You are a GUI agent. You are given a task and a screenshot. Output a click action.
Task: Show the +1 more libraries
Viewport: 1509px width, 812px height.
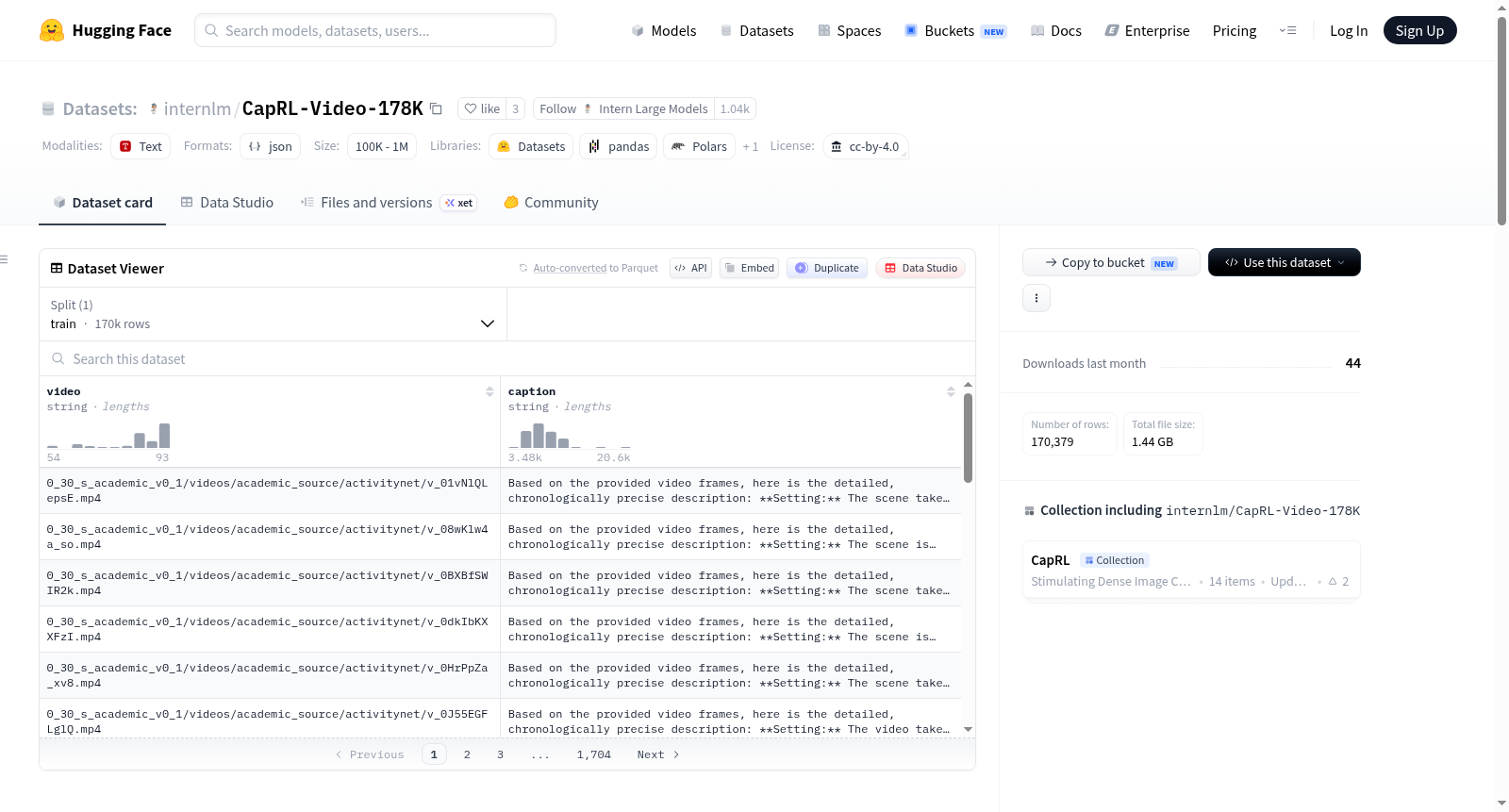point(751,146)
